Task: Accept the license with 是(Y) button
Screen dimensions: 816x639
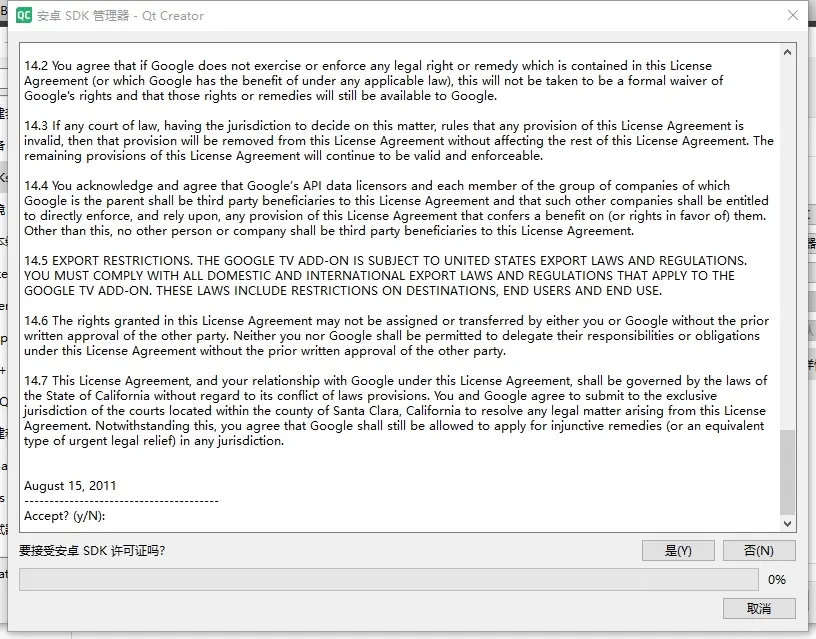Action: click(x=677, y=551)
